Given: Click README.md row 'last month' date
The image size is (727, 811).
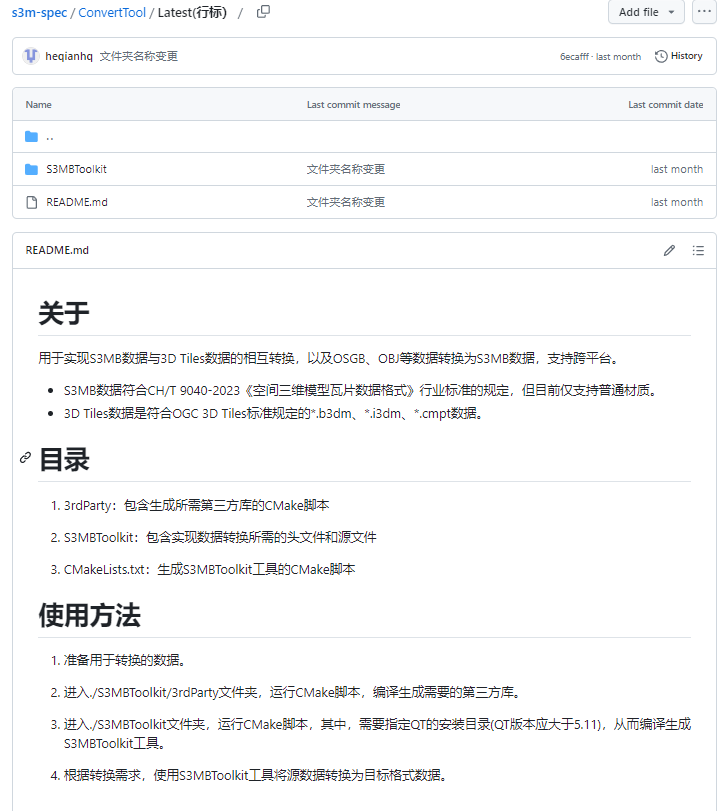Looking at the screenshot, I should coord(677,202).
